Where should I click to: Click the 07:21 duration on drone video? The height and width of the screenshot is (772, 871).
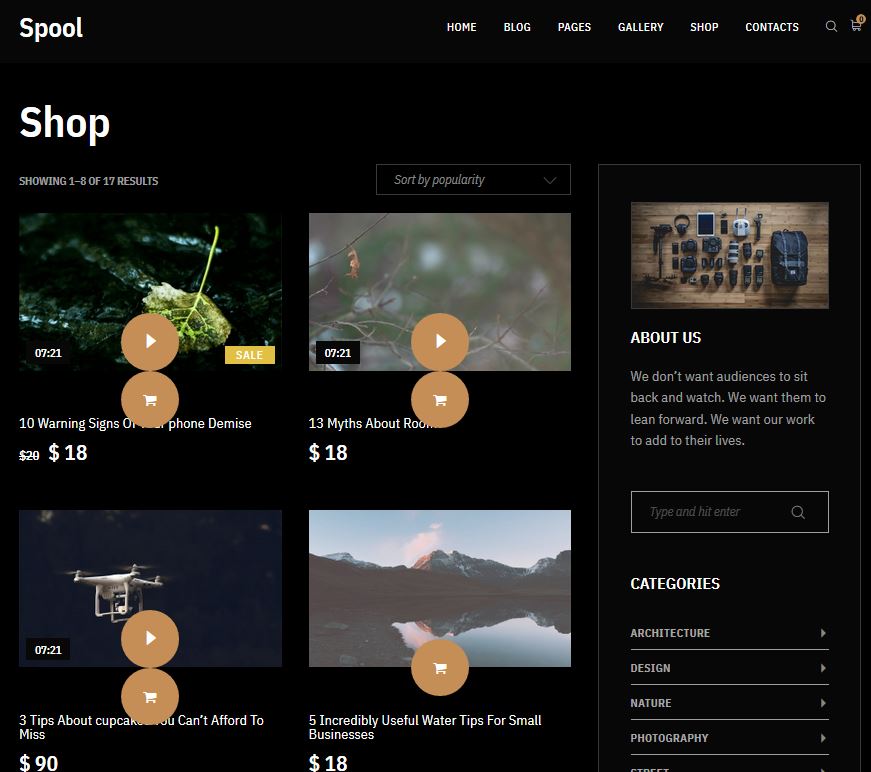pyautogui.click(x=48, y=650)
